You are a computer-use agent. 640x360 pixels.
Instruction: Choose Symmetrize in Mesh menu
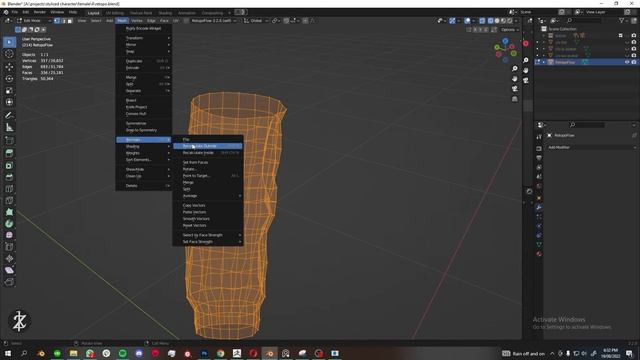tap(144, 123)
